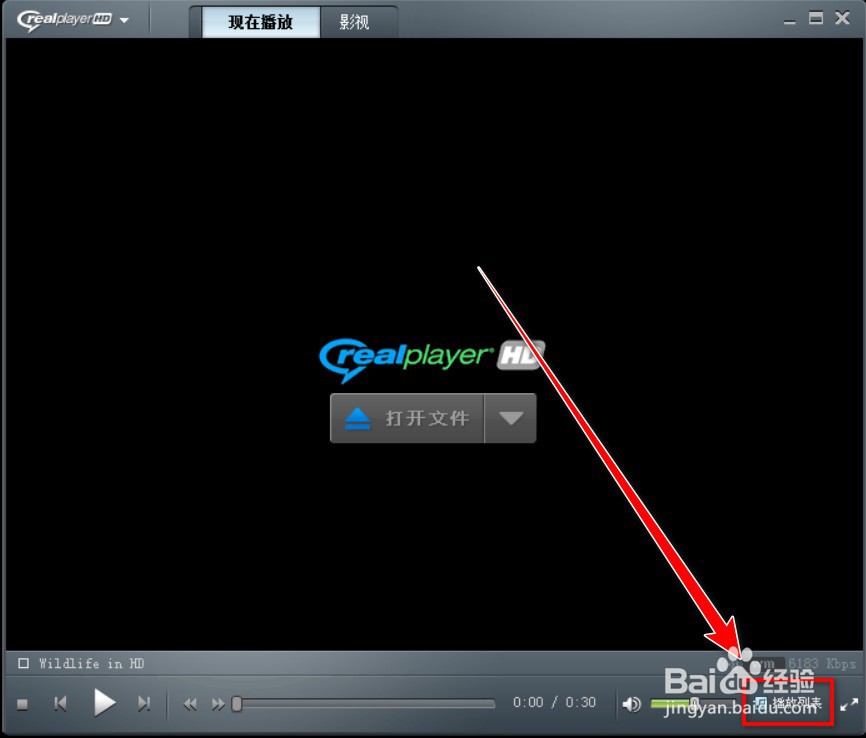The width and height of the screenshot is (866, 738).
Task: Open the RealPlayer logo dropdown menu arrow
Action: click(x=124, y=20)
